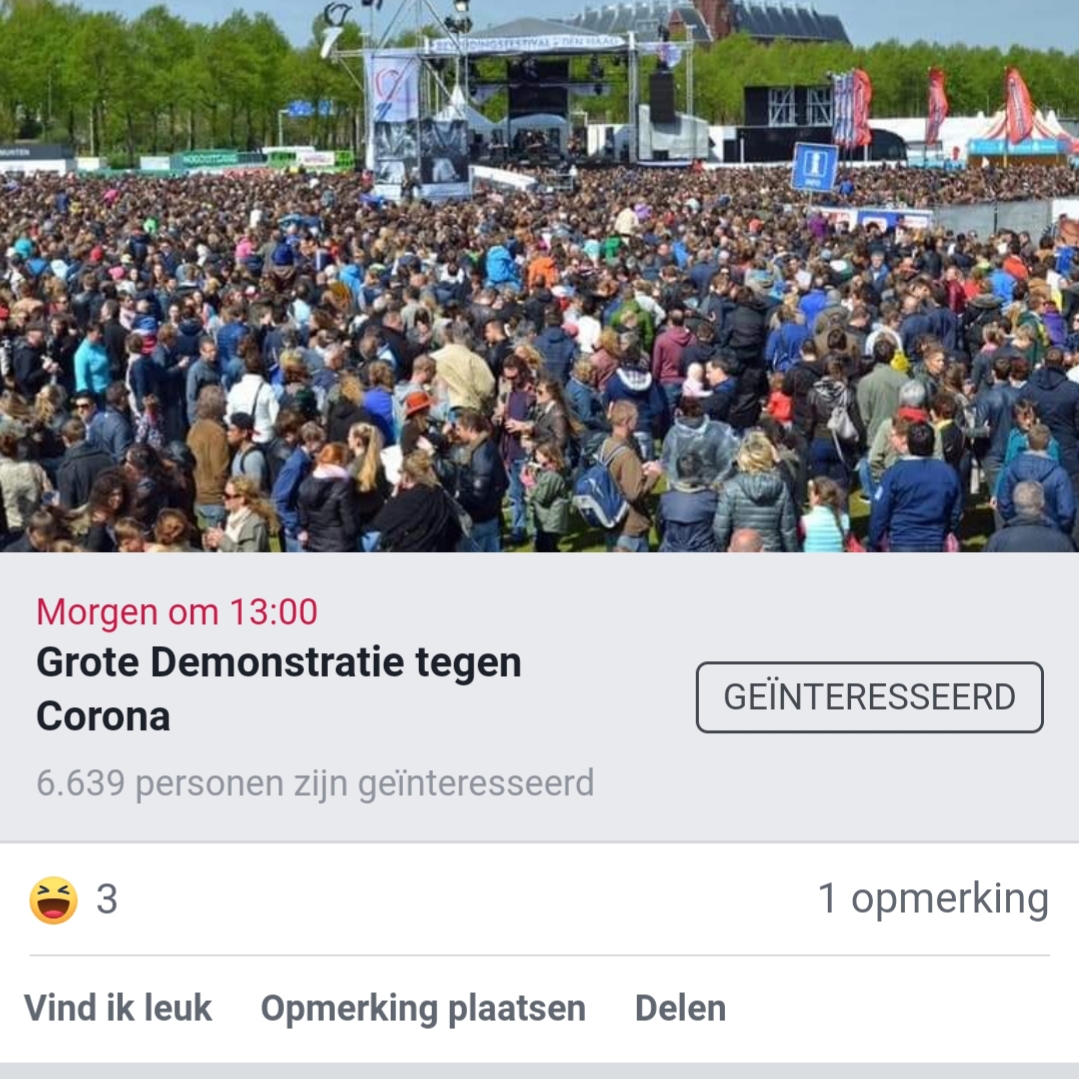Viewport: 1079px width, 1079px height.
Task: Click the blue information sign in photo
Action: [x=815, y=167]
